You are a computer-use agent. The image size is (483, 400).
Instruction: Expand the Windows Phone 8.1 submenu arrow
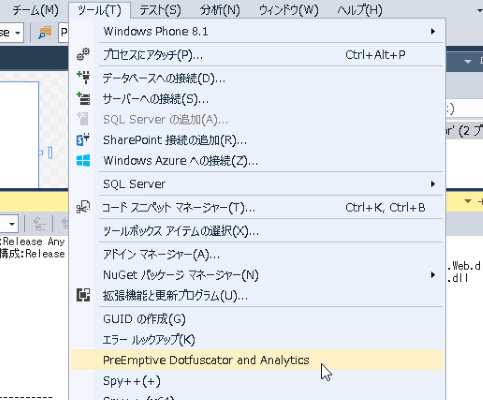(433, 31)
